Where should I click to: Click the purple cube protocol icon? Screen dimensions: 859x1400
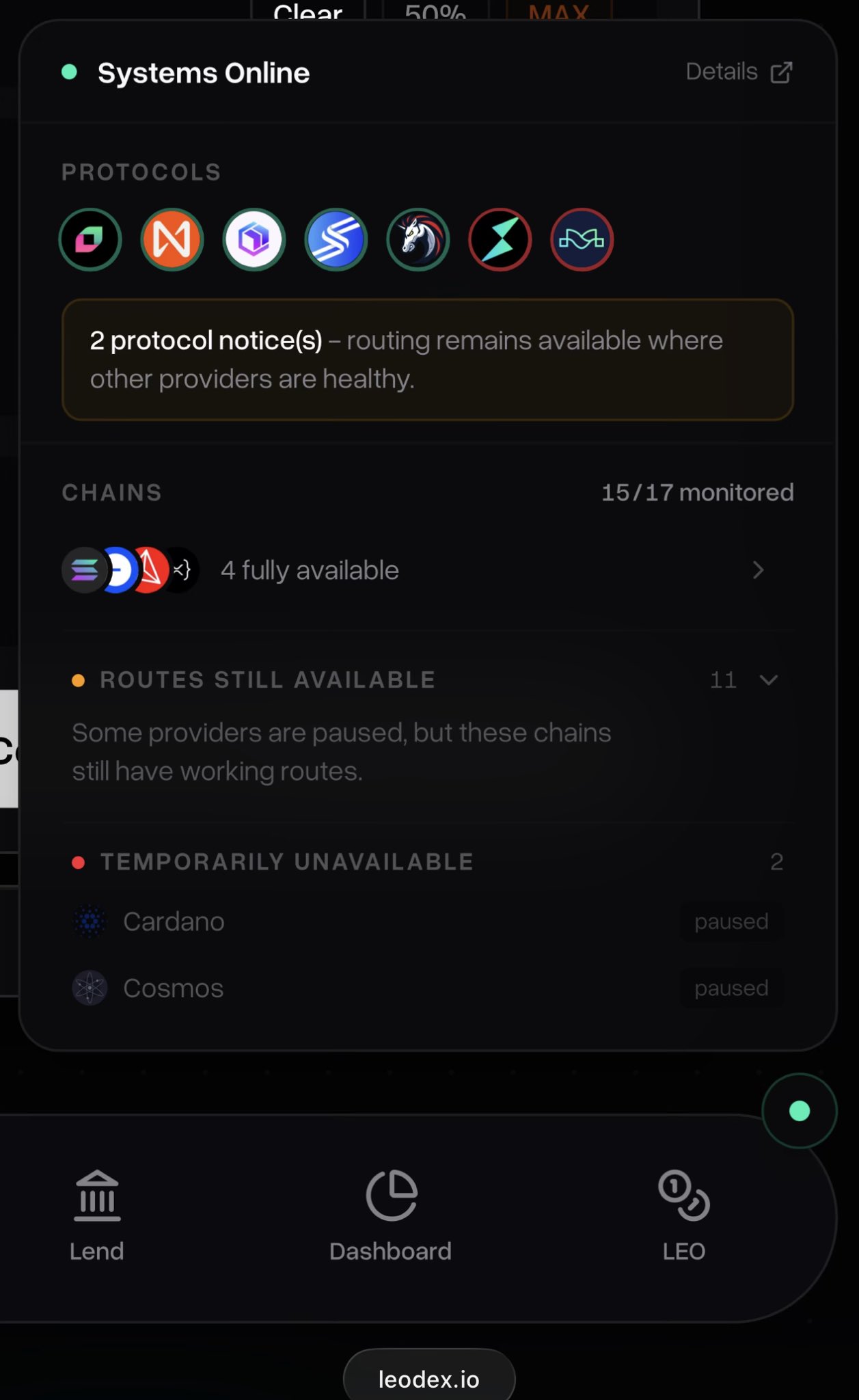254,240
